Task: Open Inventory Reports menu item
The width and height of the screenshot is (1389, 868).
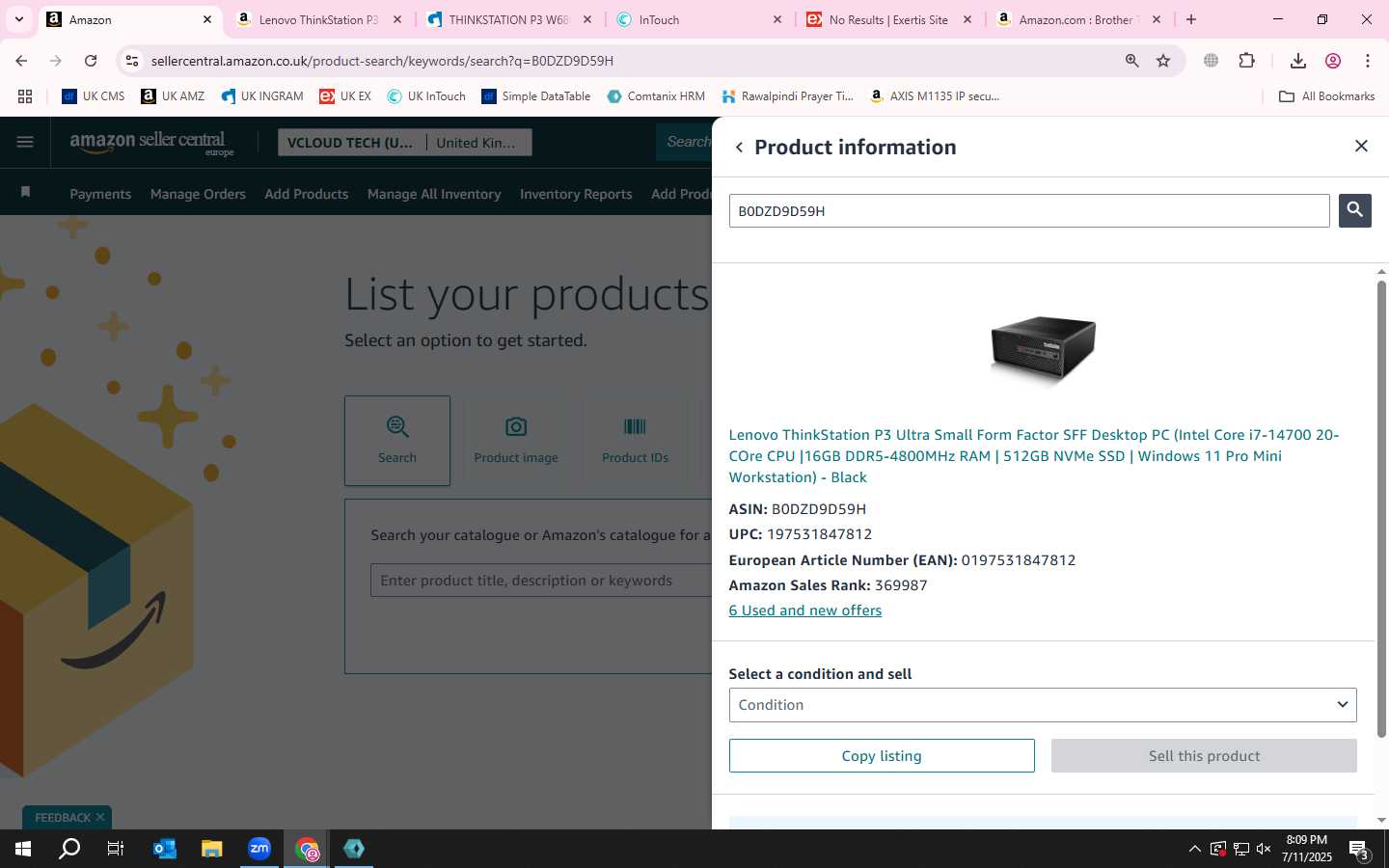Action: pyautogui.click(x=576, y=194)
